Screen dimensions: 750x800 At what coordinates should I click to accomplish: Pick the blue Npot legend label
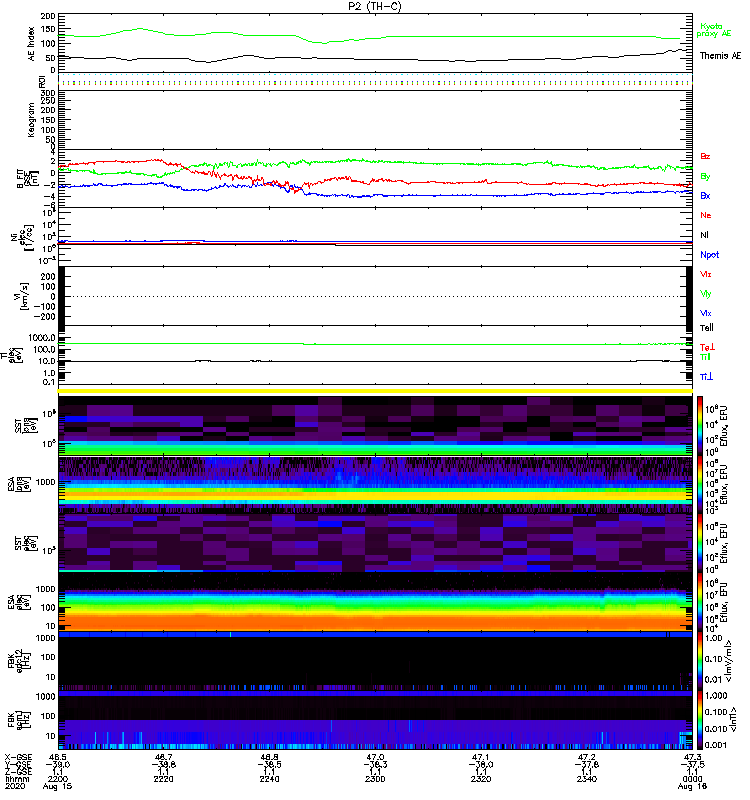[709, 255]
